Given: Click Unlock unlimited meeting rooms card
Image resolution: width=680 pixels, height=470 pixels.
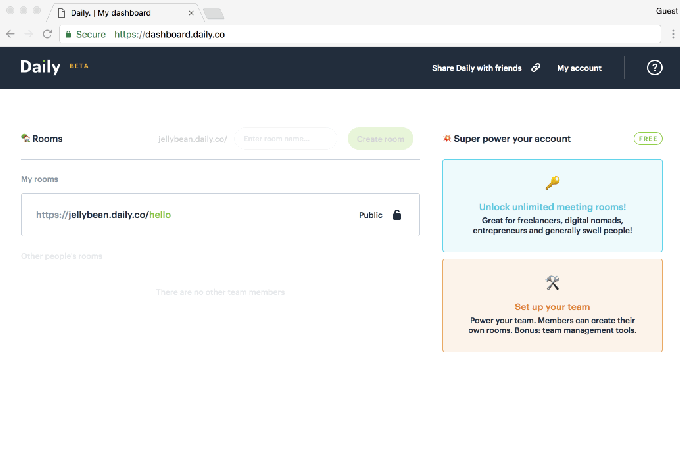Looking at the screenshot, I should pos(552,206).
